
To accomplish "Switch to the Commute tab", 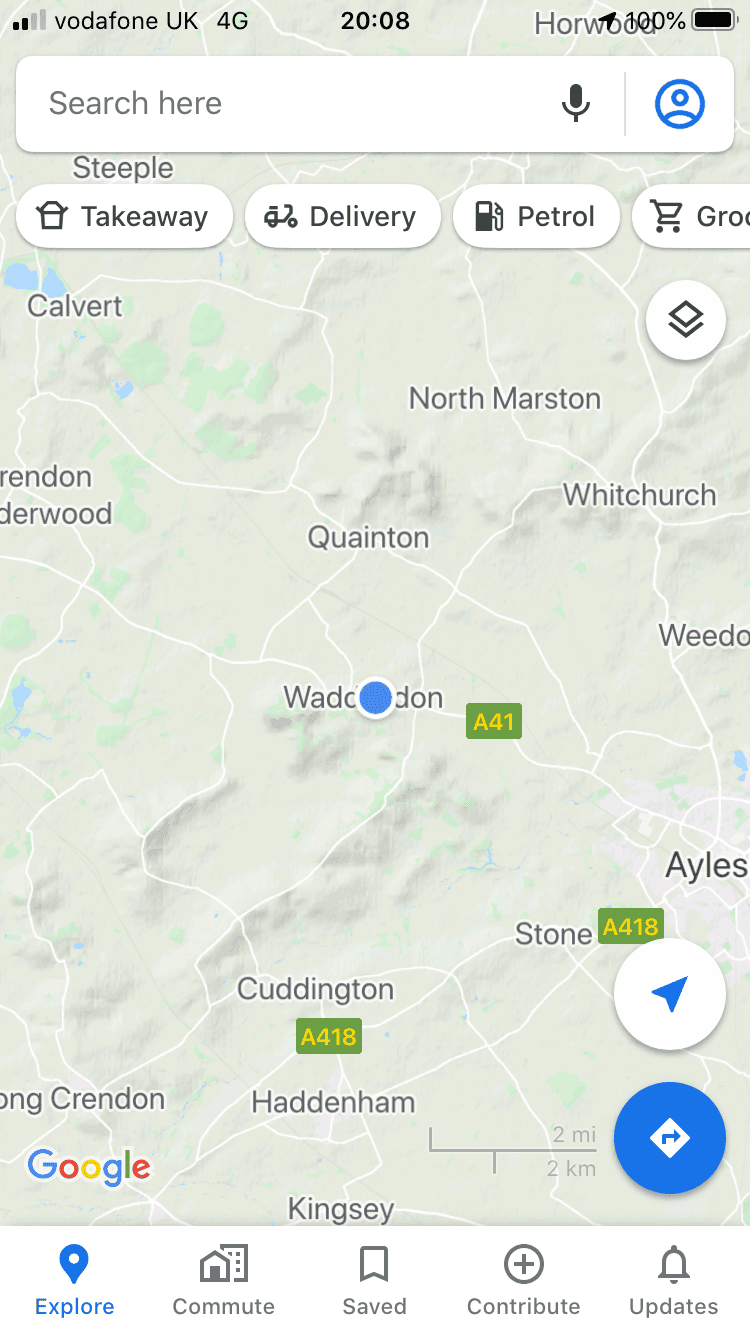I will (x=224, y=1280).
